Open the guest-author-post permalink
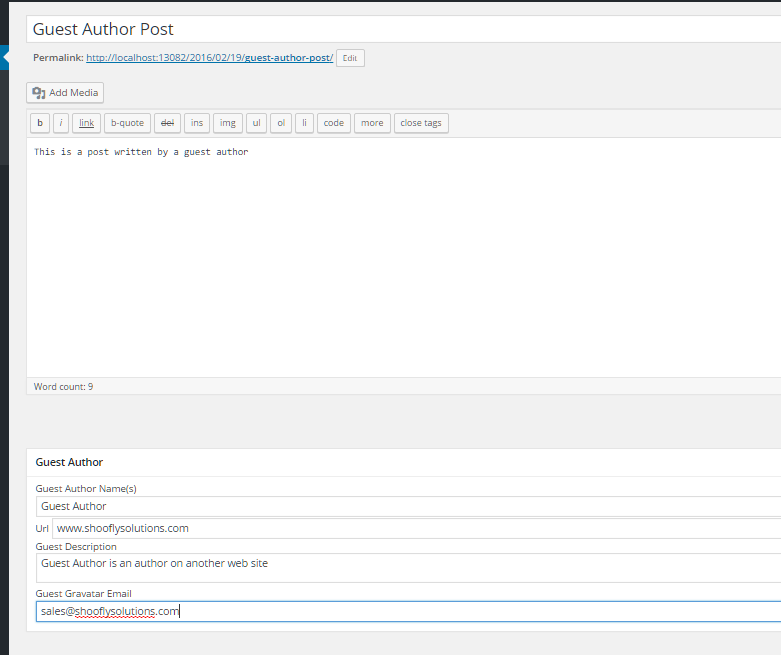 coord(210,58)
